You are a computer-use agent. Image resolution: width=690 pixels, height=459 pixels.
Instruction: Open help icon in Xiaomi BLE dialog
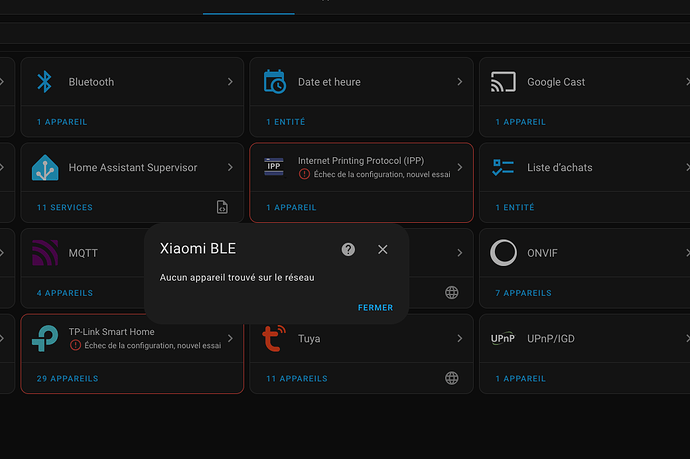[x=348, y=249]
